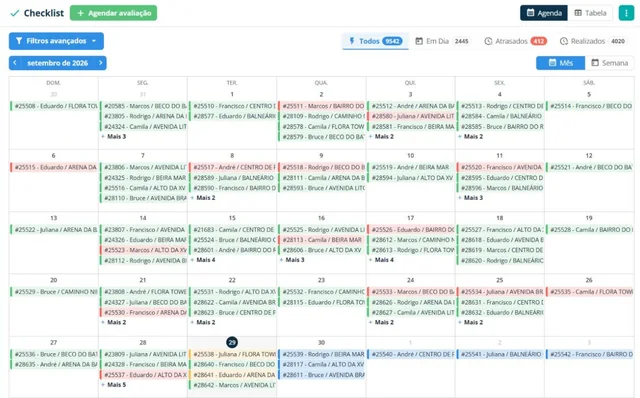Expand Mais 2 on Tuesday 8
The height and width of the screenshot is (398, 640).
[203, 198]
